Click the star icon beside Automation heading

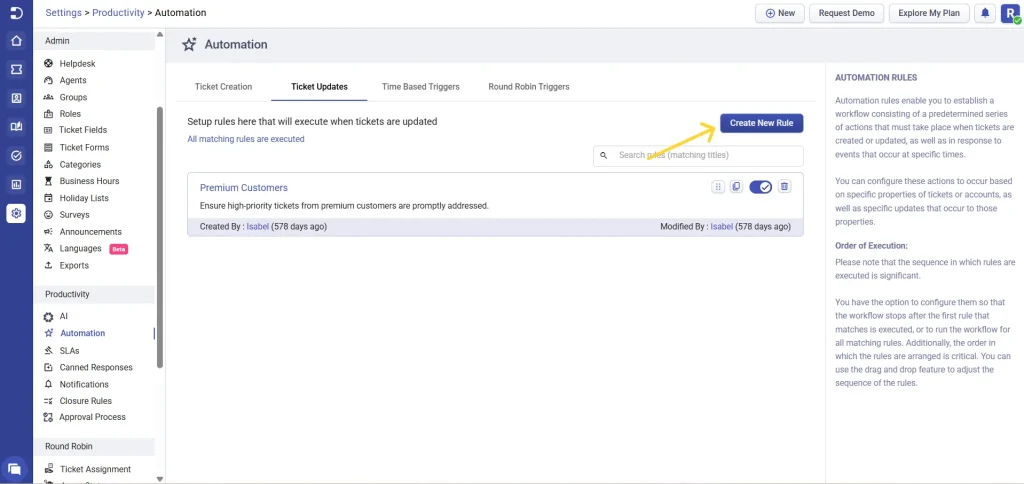coord(189,44)
